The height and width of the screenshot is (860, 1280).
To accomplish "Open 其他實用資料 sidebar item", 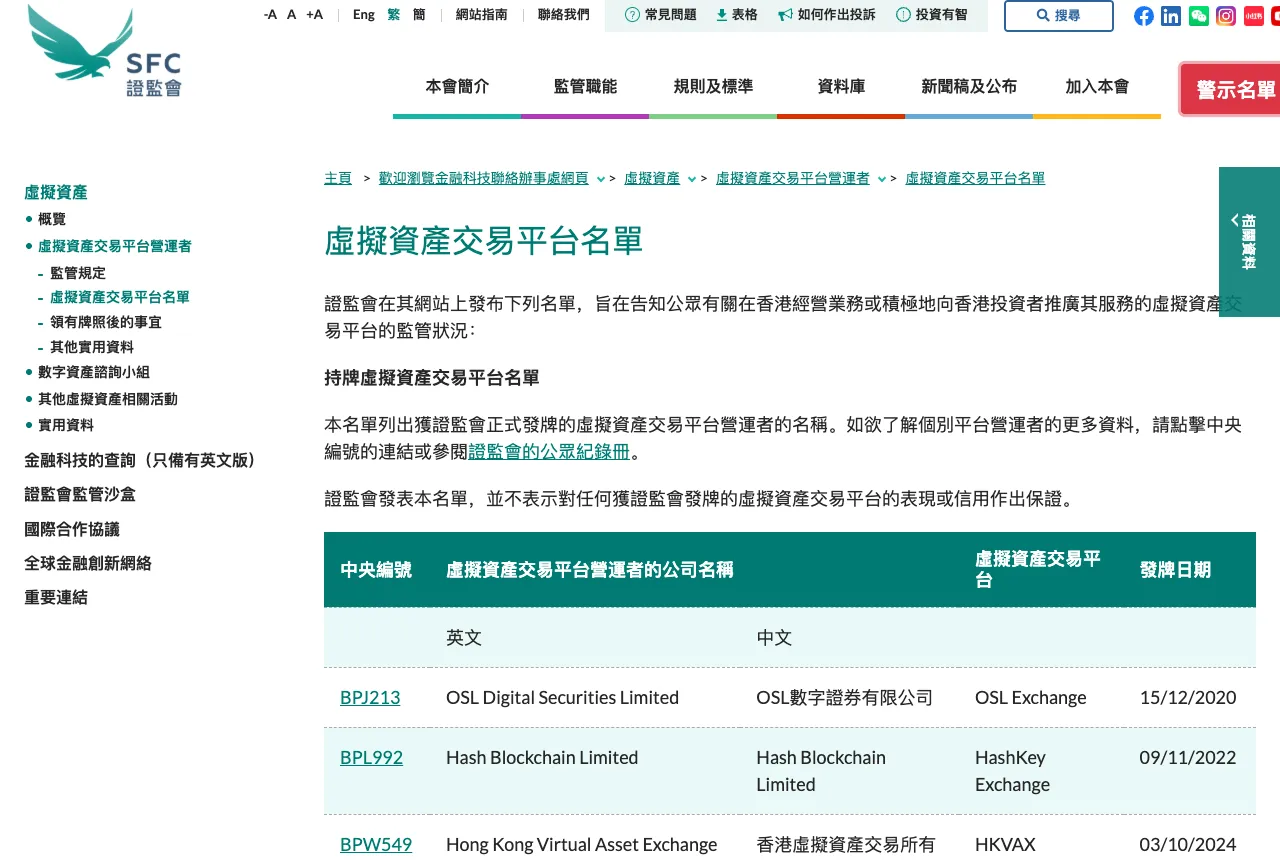I will point(92,347).
